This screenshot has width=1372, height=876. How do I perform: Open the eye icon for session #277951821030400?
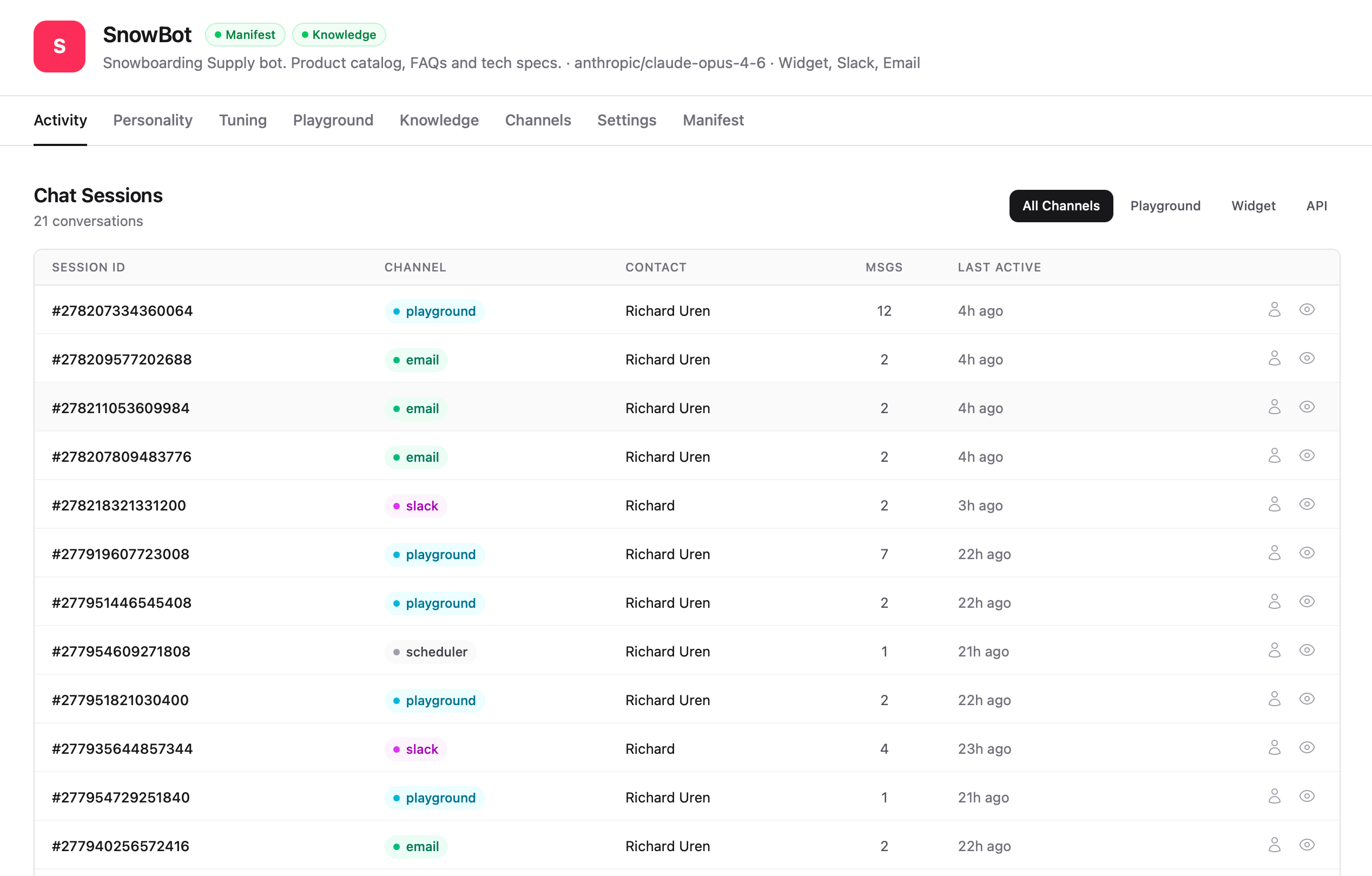pyautogui.click(x=1307, y=699)
